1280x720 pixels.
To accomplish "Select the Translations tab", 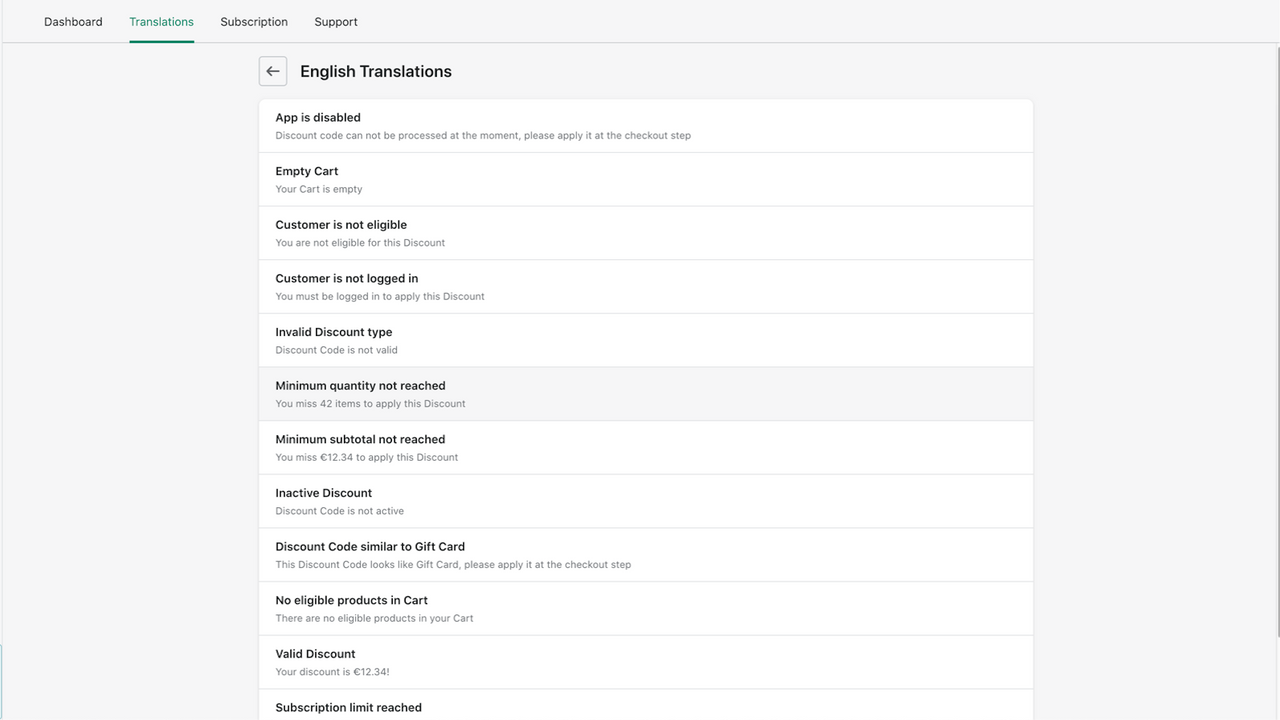I will [x=161, y=21].
